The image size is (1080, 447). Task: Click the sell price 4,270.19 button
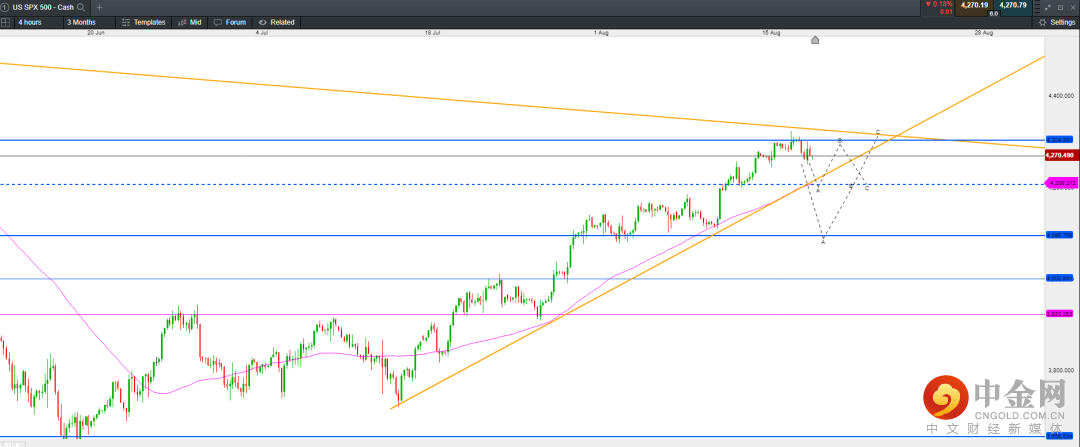[973, 5]
